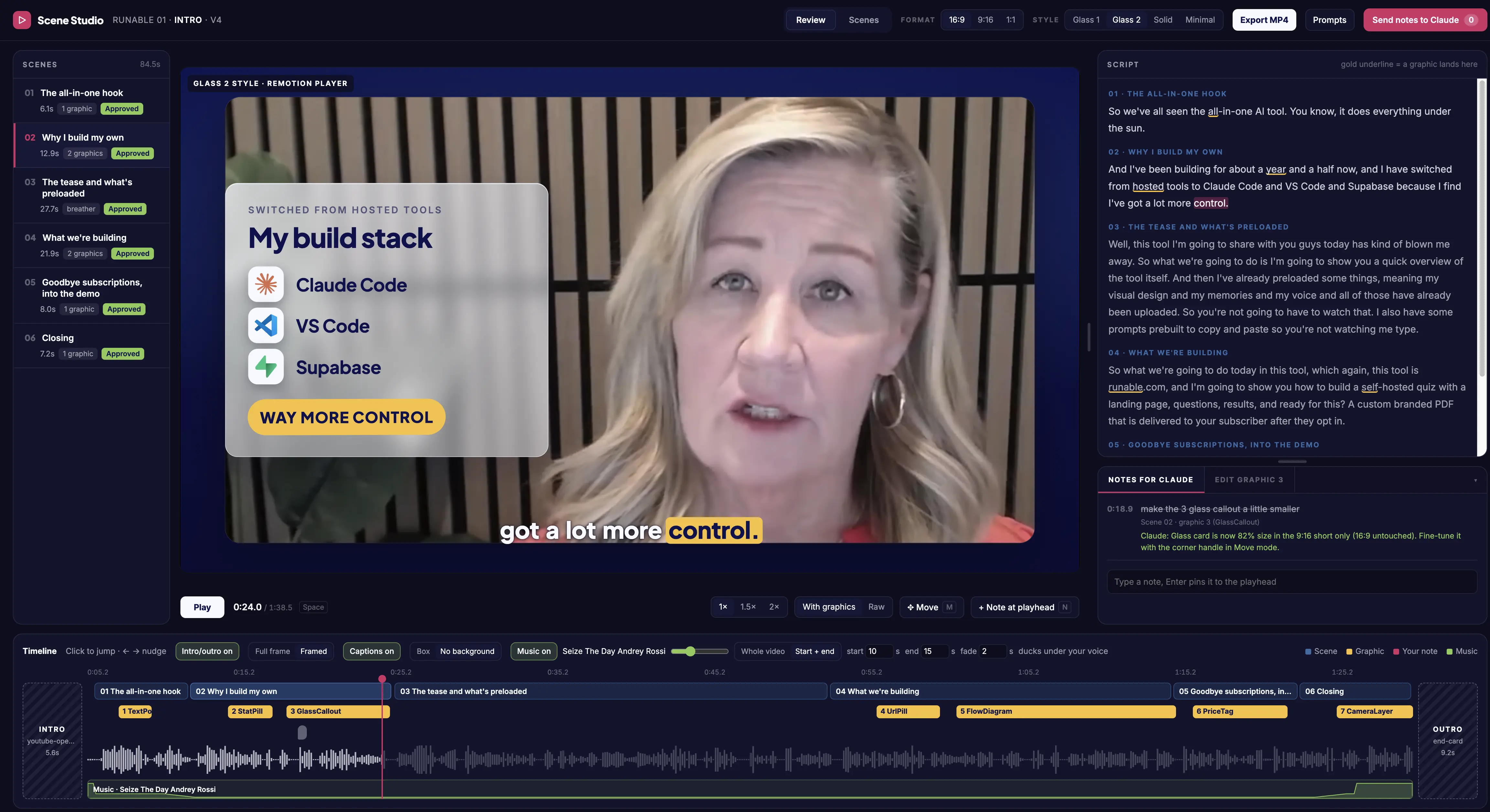Select Framed layout
This screenshot has width=1490, height=812.
tap(313, 651)
